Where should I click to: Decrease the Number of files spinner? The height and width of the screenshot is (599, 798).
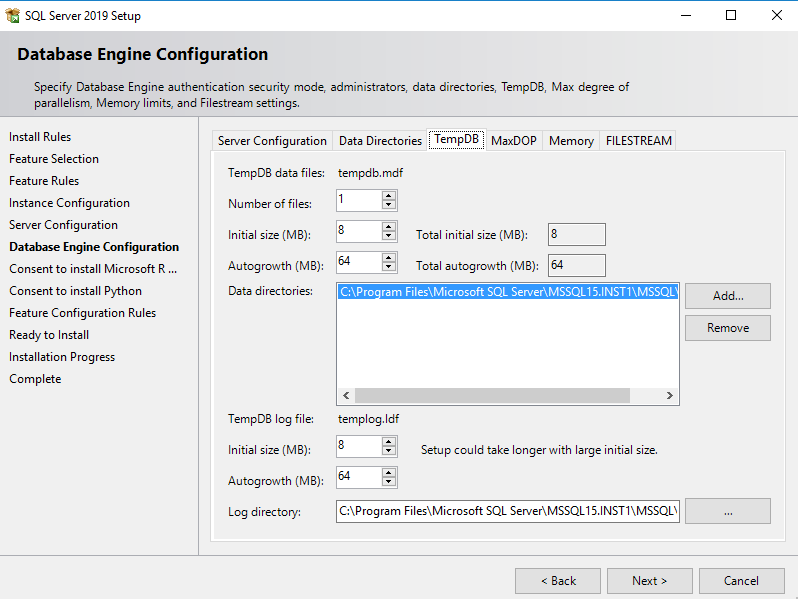tap(389, 206)
